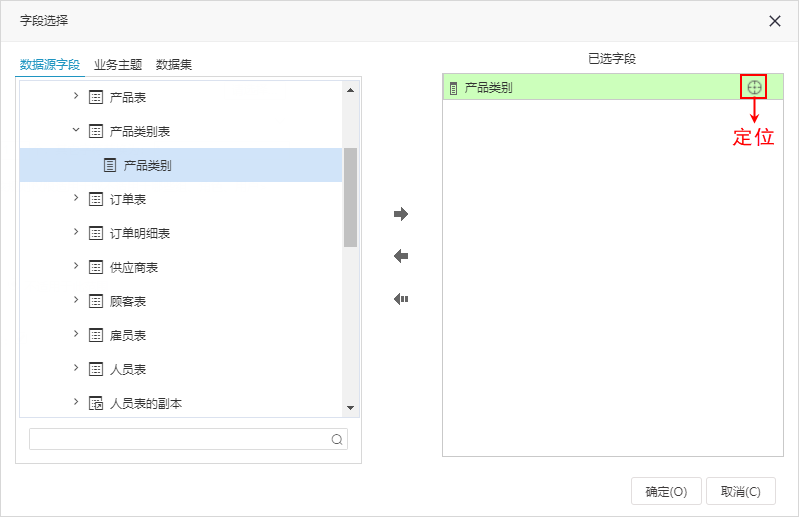Click the 人员表的副本 table copy icon

click(96, 403)
